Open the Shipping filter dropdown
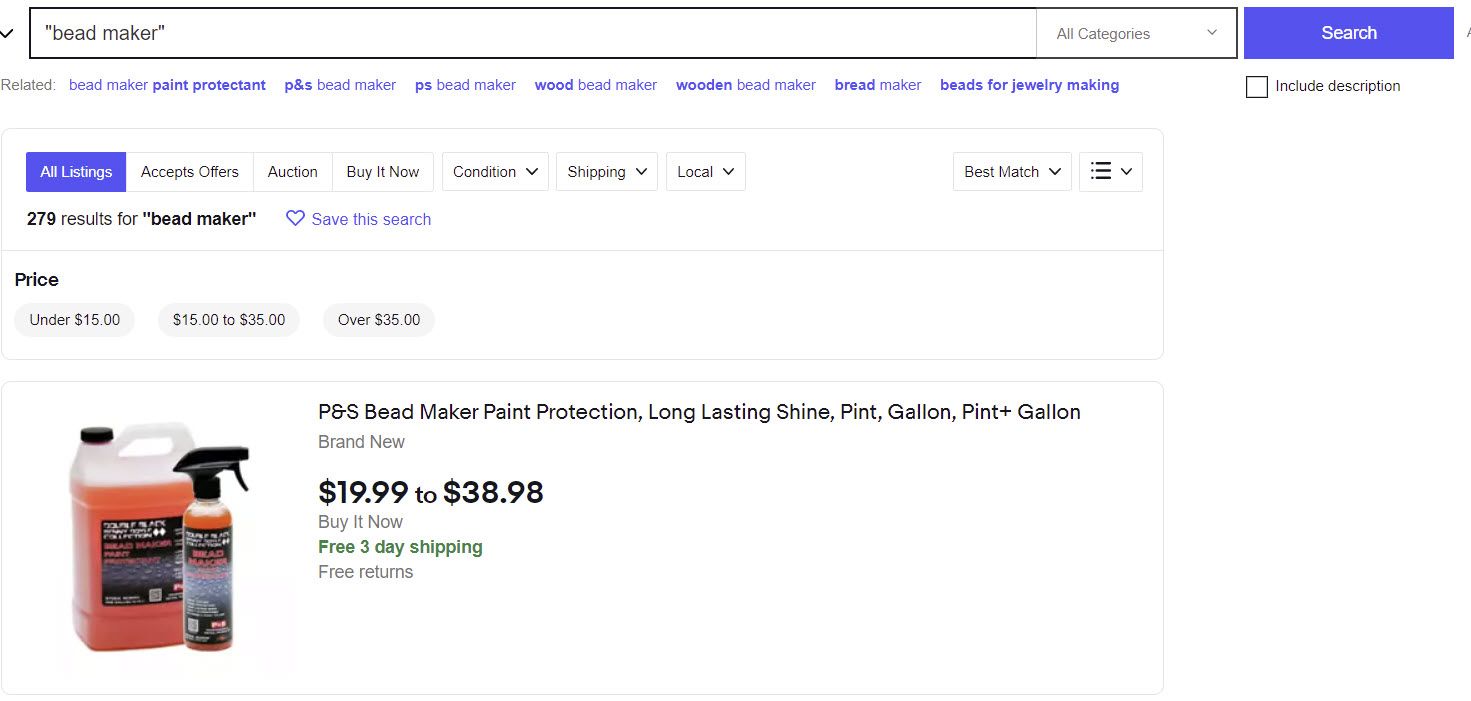The image size is (1471, 701). click(x=606, y=172)
